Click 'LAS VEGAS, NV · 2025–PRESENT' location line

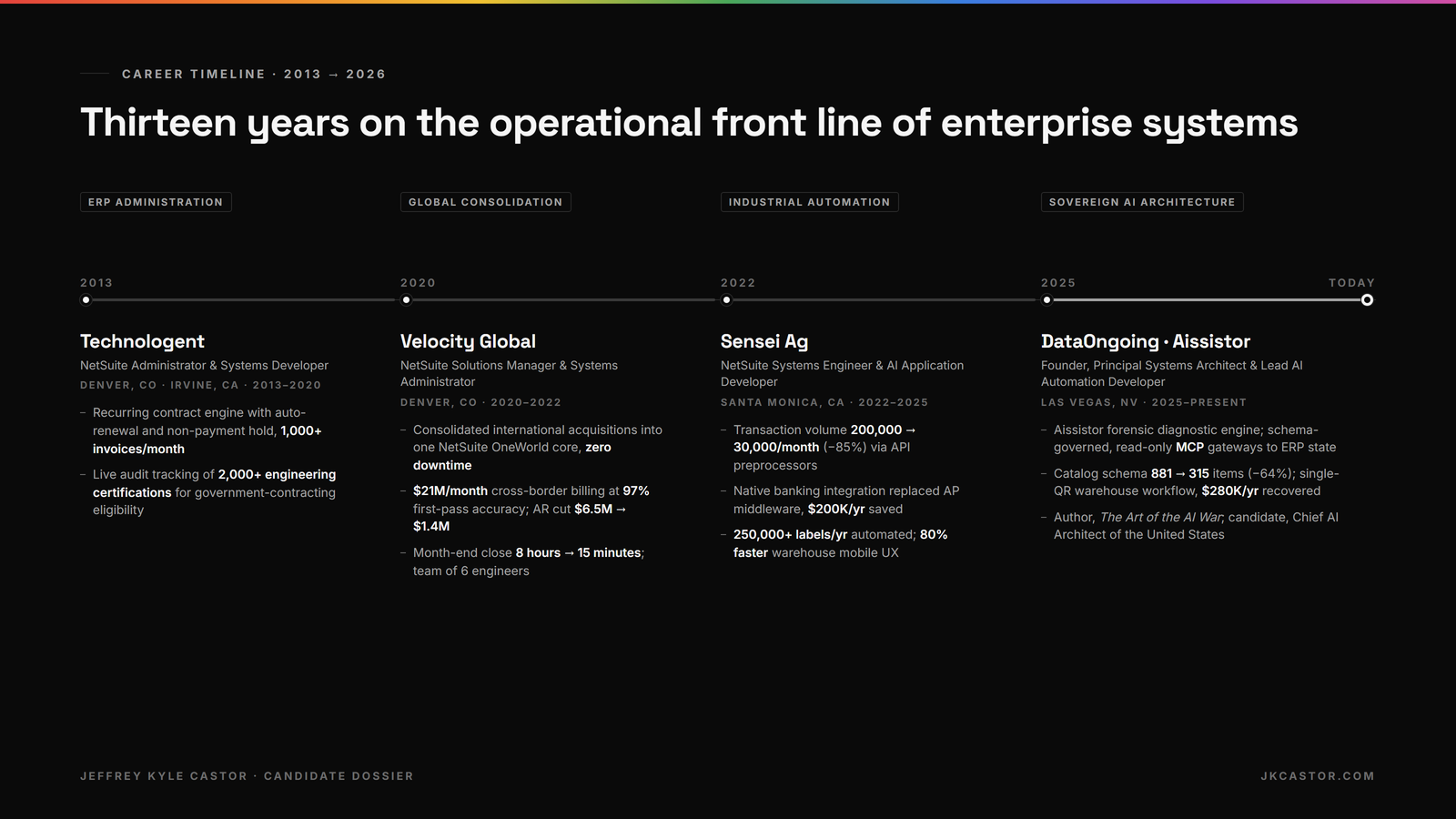(1144, 402)
